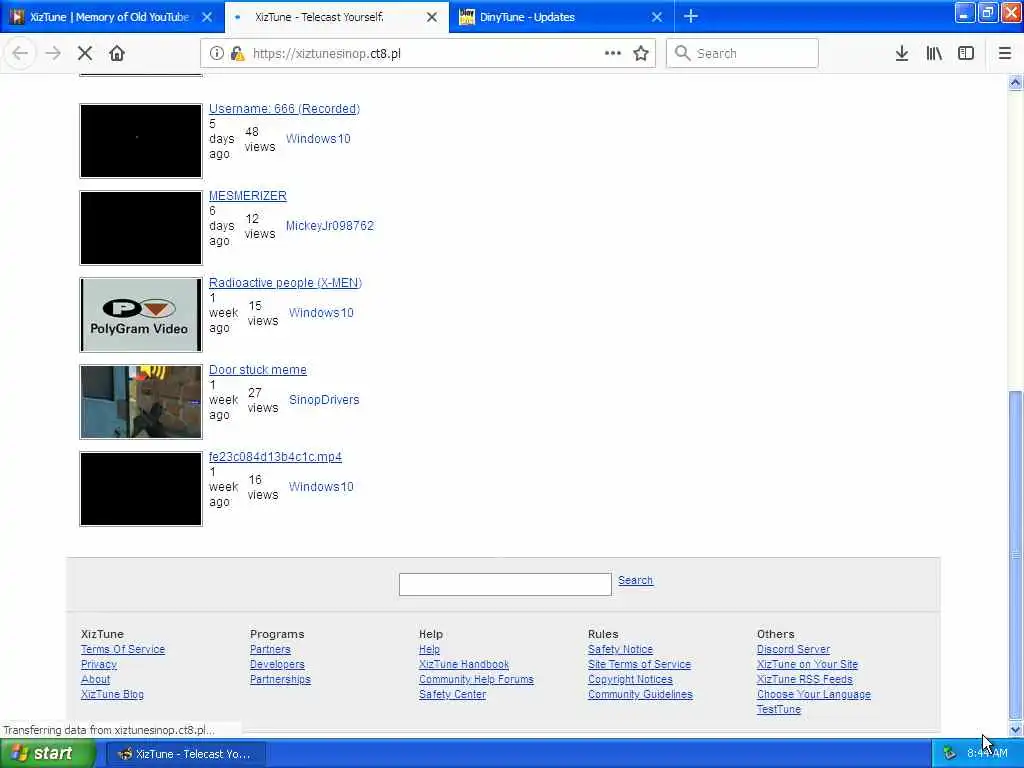
Task: Click the MESMERIZER video thumbnail
Action: pyautogui.click(x=141, y=227)
